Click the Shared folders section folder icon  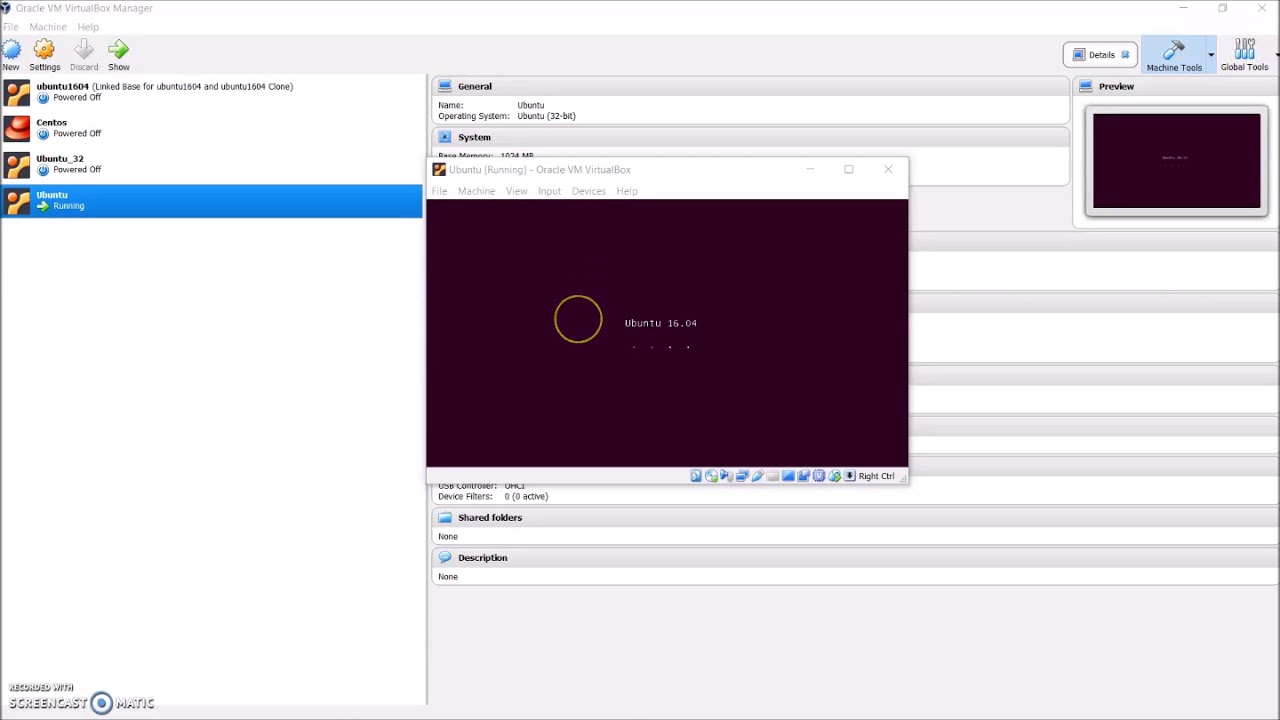click(x=445, y=517)
